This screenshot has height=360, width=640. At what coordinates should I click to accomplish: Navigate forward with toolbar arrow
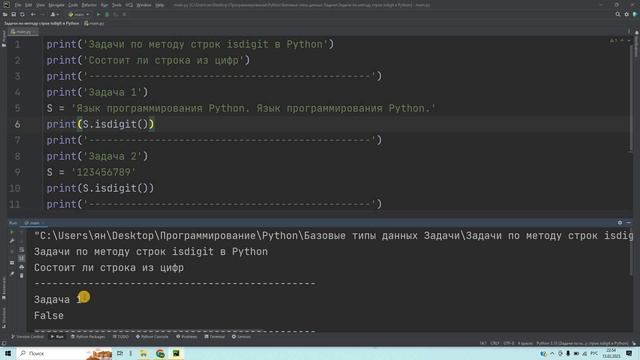tap(42, 14)
